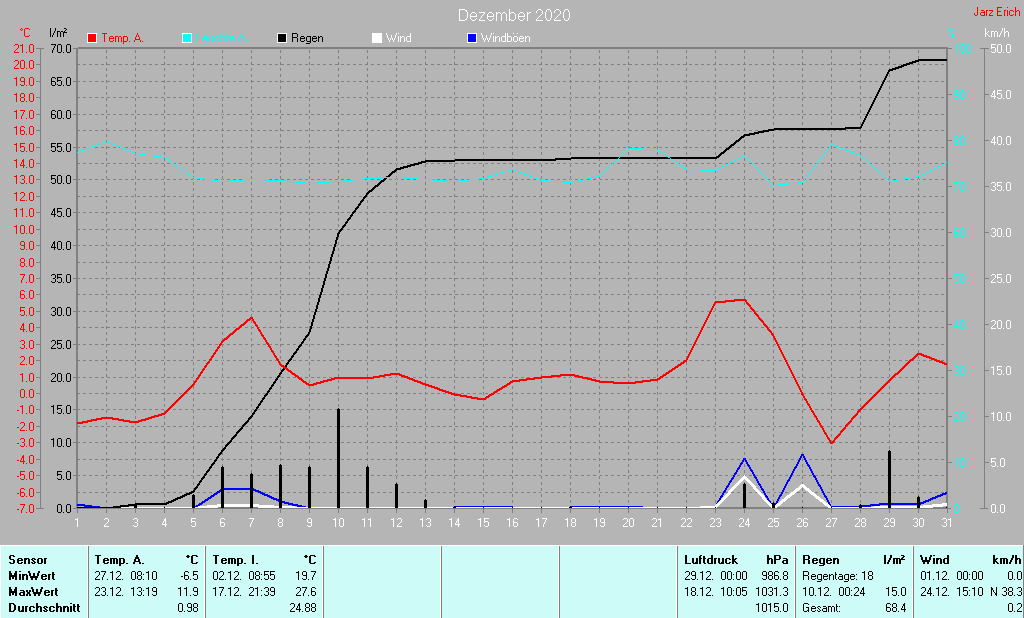The height and width of the screenshot is (618, 1024).
Task: Click the red Temp. A. legend square
Action: 93,38
